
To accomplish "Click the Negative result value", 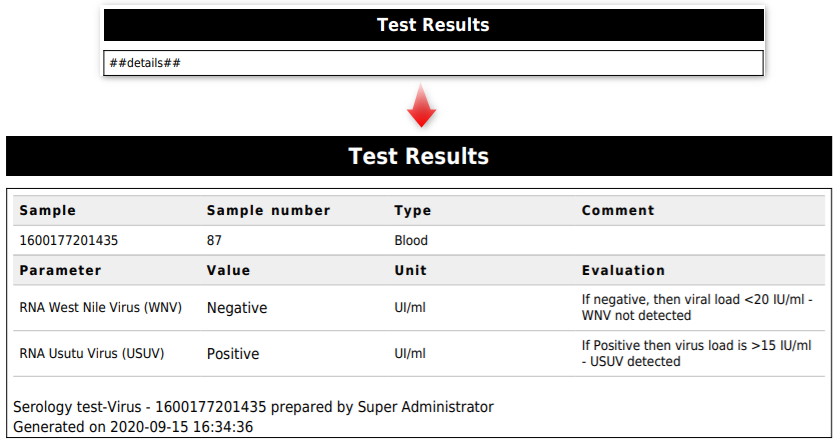I will [237, 308].
